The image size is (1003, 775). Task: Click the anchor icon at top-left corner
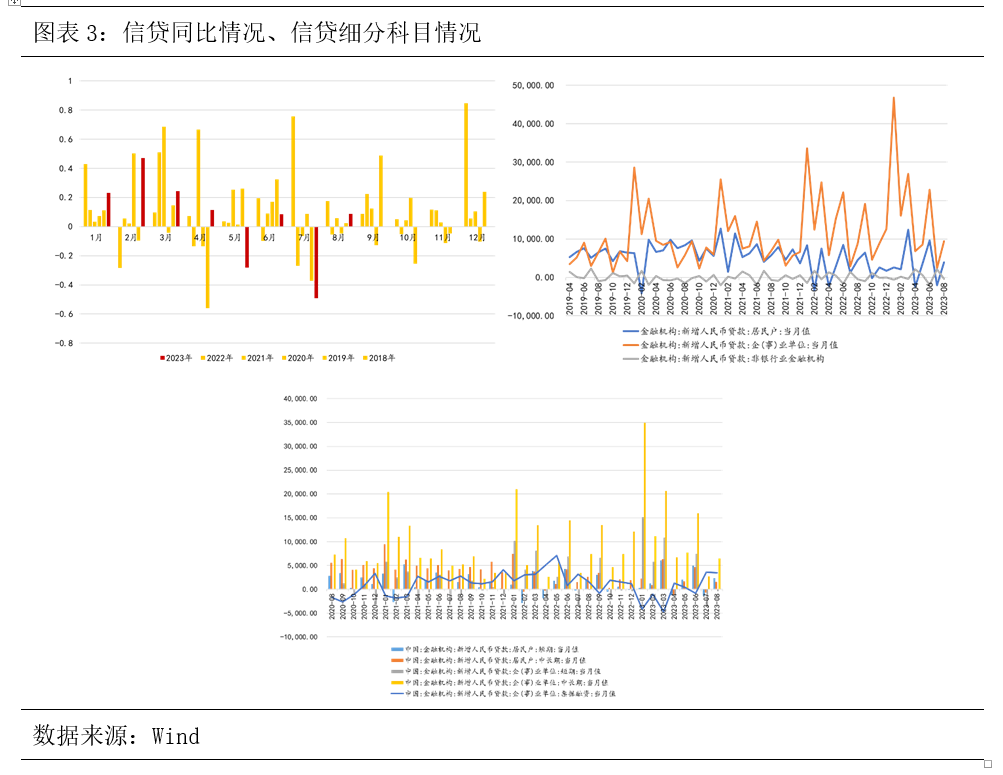[x=3, y=3]
